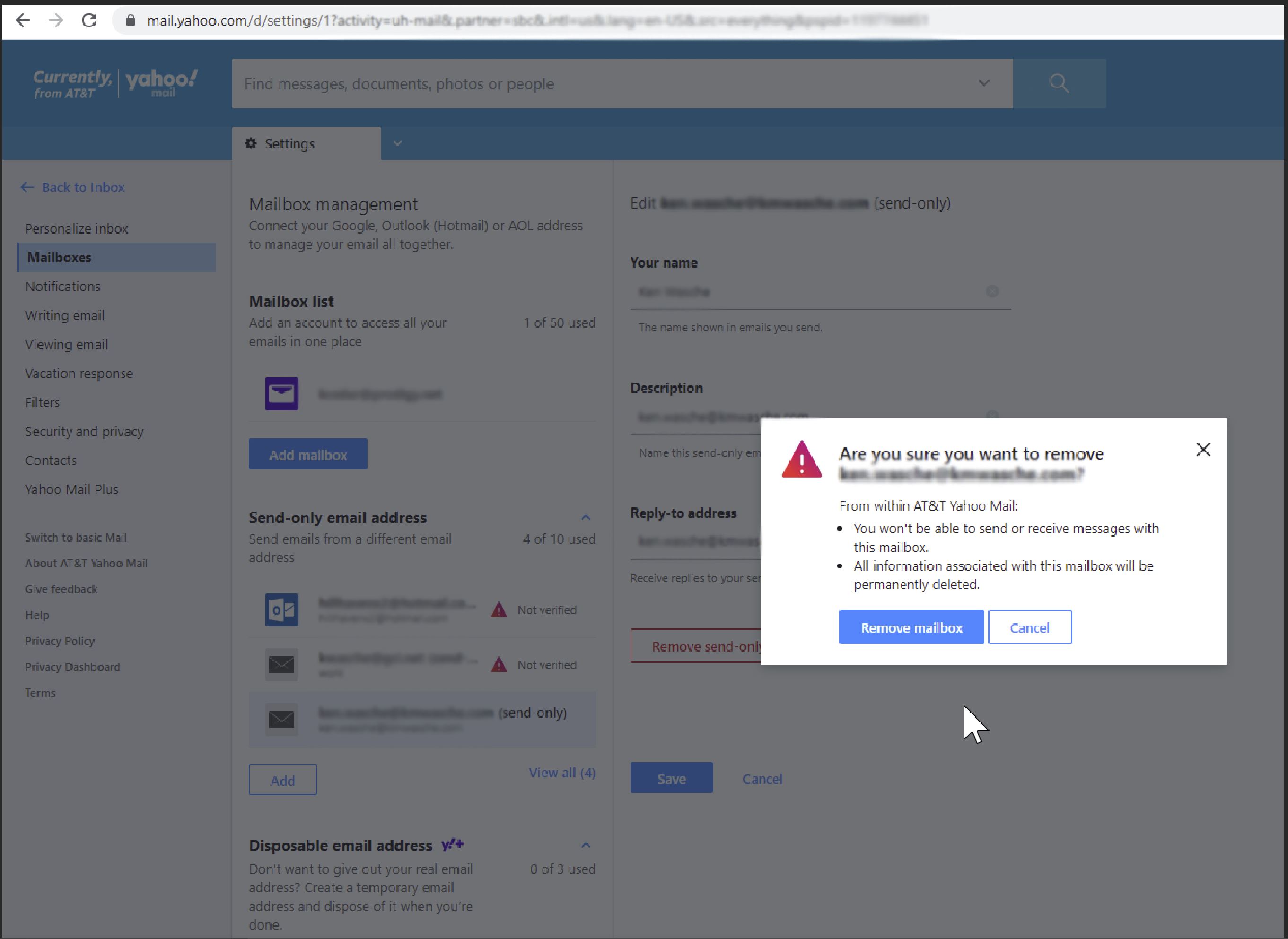Click the red warning triangle in dialog
1288x939 pixels.
[801, 460]
